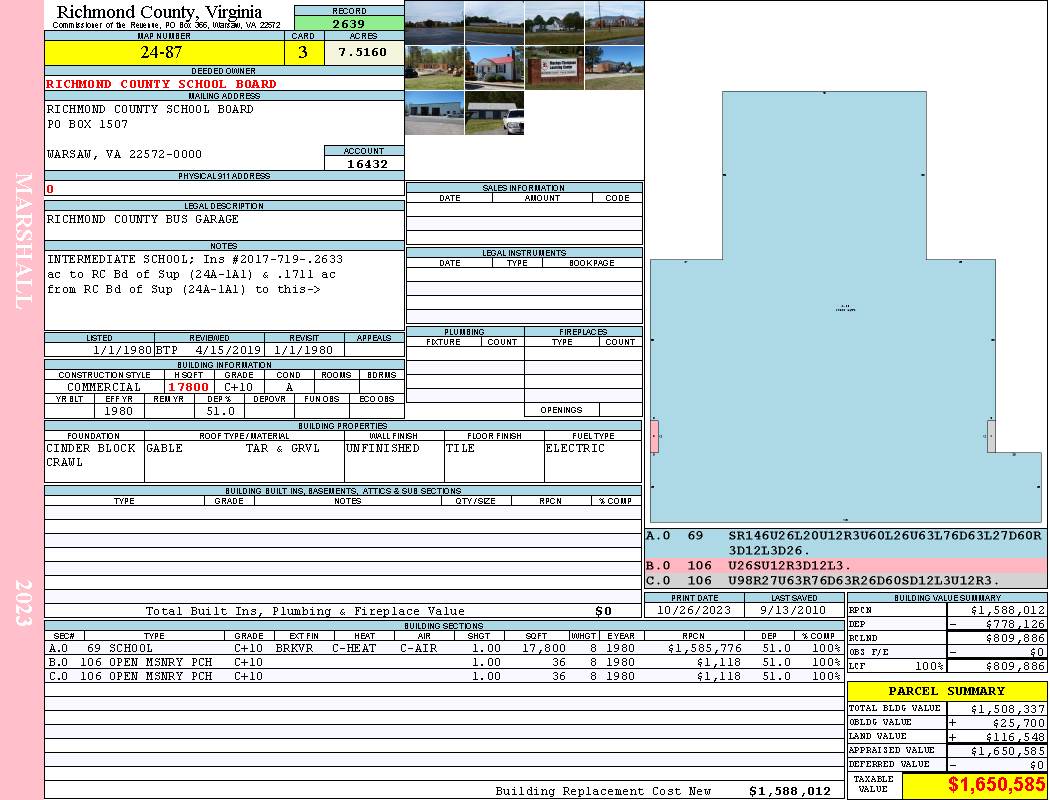
Task: Click the yellow PARCEL SUMMARY header
Action: tap(946, 691)
